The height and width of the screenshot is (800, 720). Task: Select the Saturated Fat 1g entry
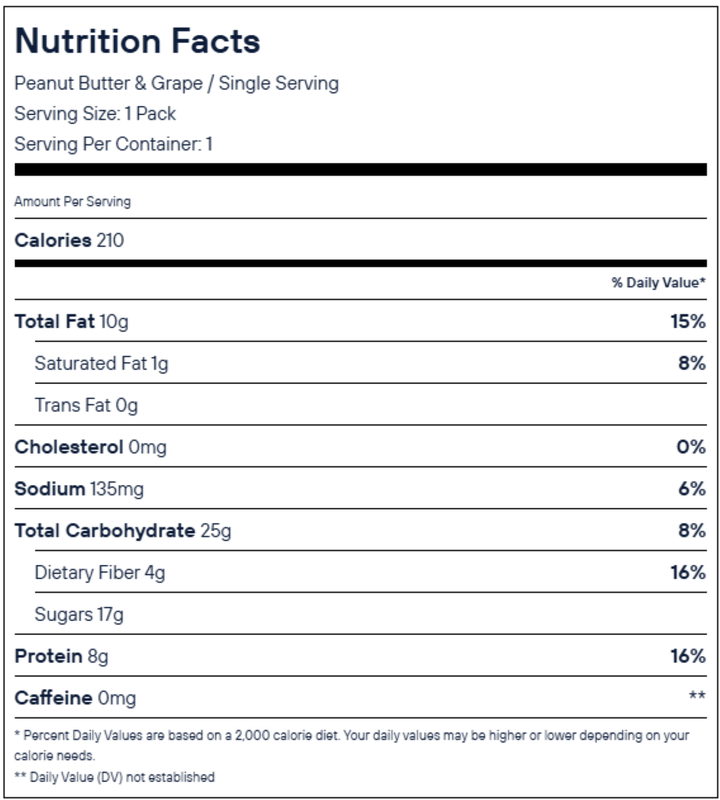(x=101, y=363)
